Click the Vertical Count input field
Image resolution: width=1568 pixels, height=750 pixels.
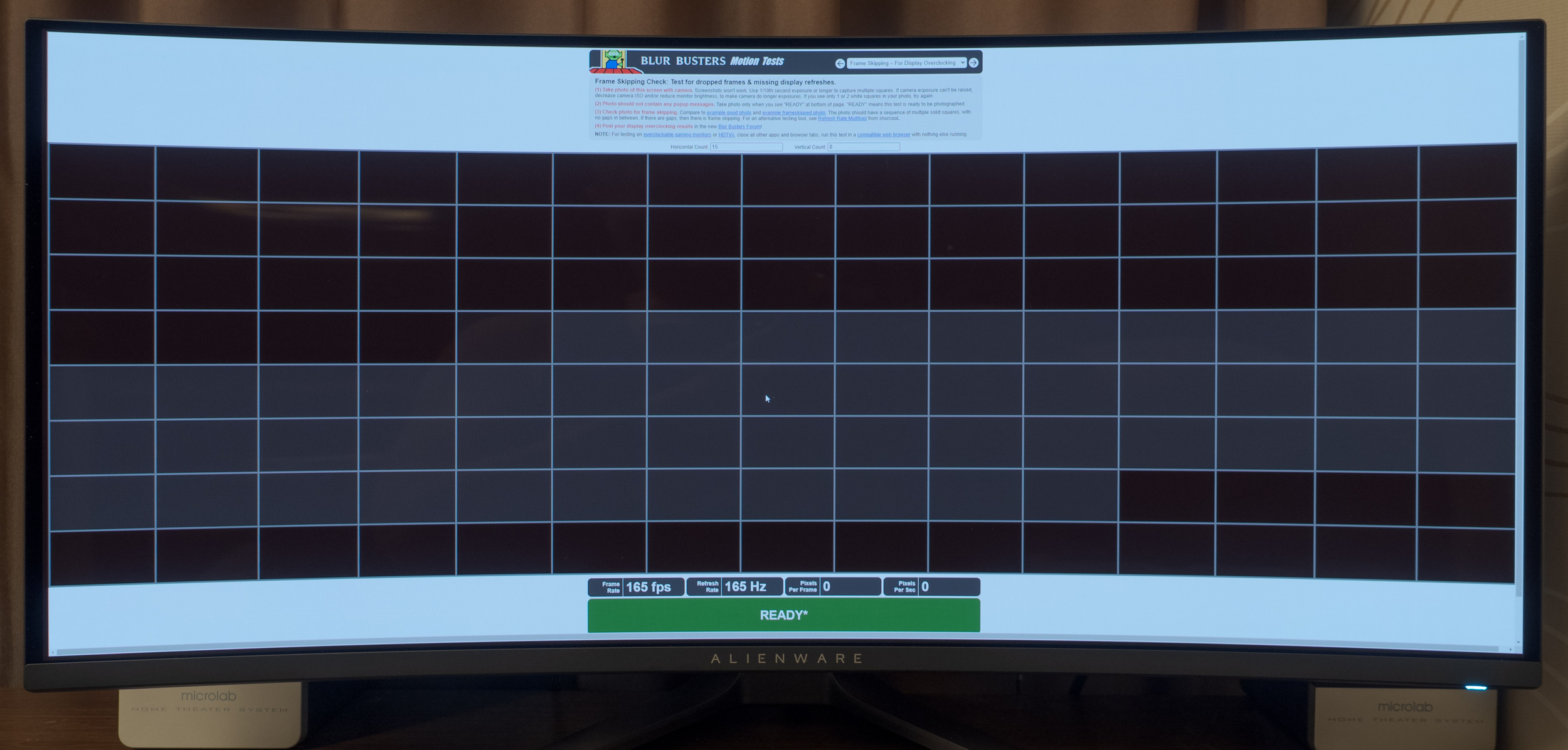863,147
